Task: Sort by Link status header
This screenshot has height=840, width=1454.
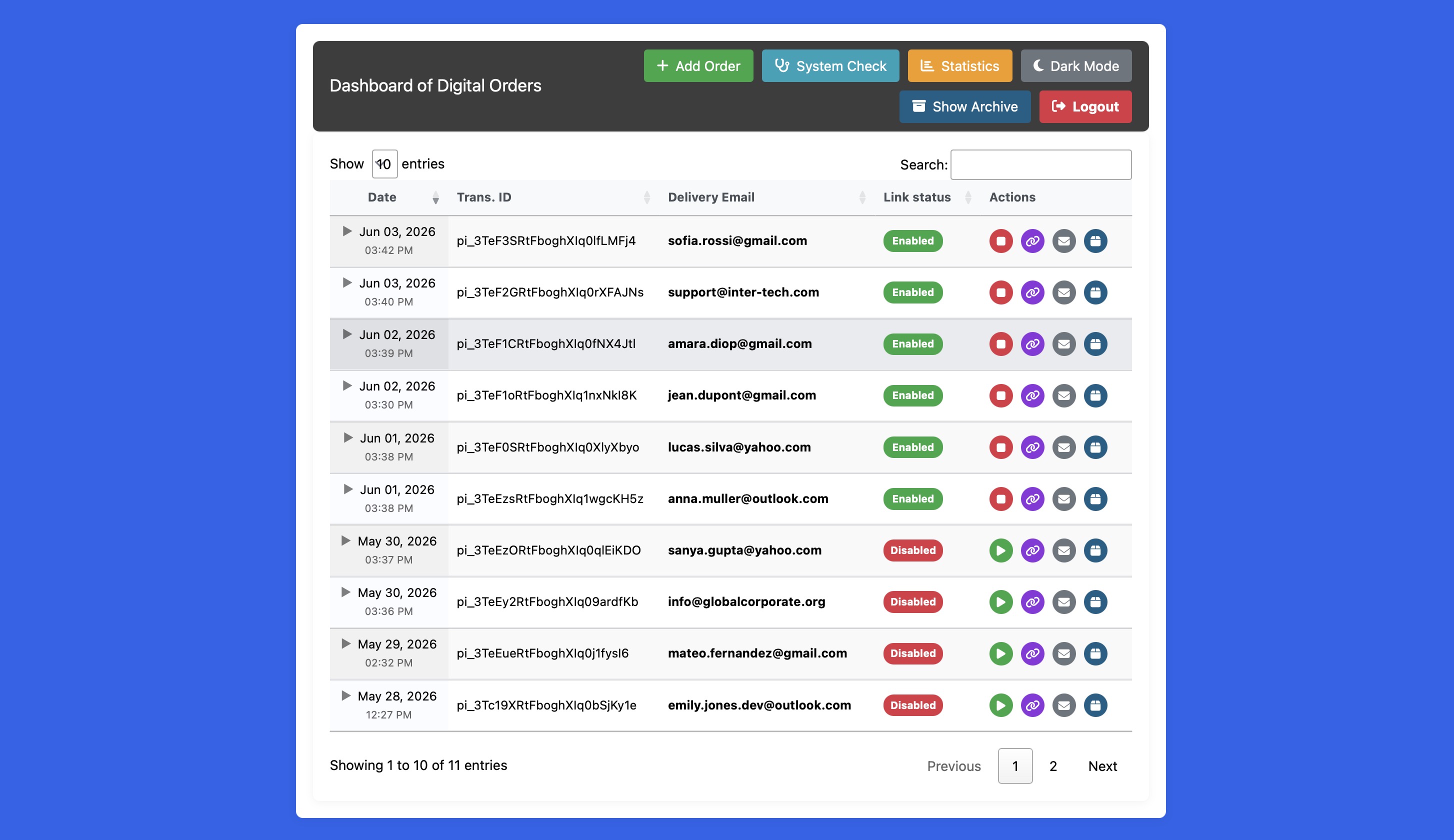Action: tap(927, 197)
